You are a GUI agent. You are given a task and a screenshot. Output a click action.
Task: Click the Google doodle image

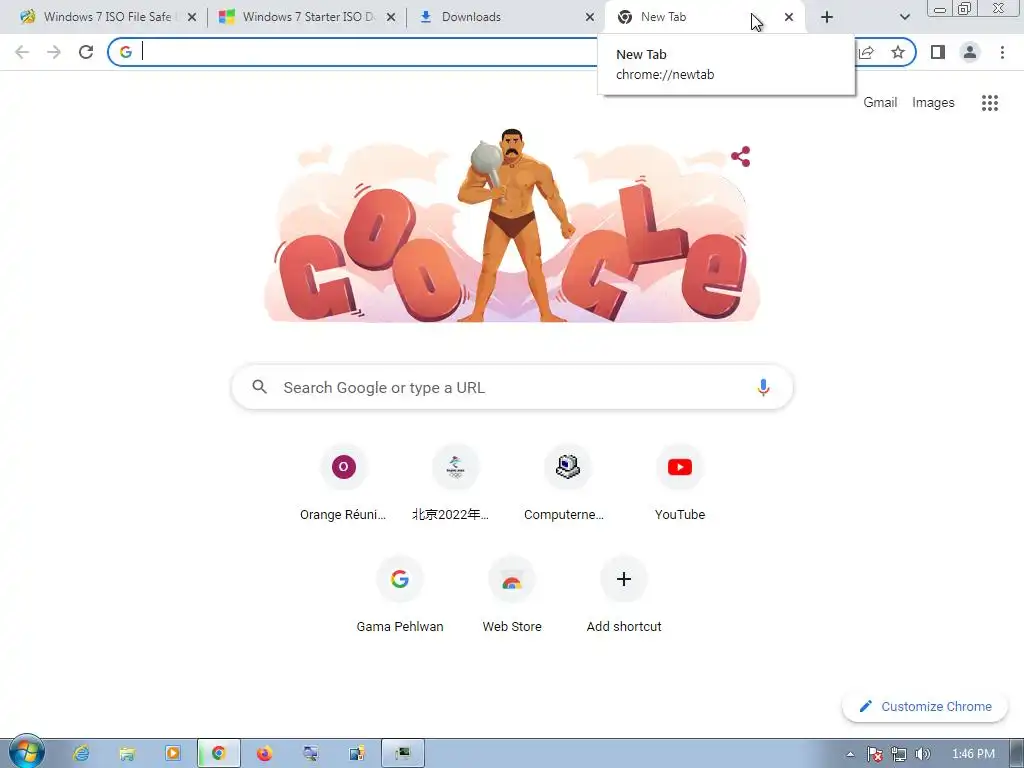point(512,227)
